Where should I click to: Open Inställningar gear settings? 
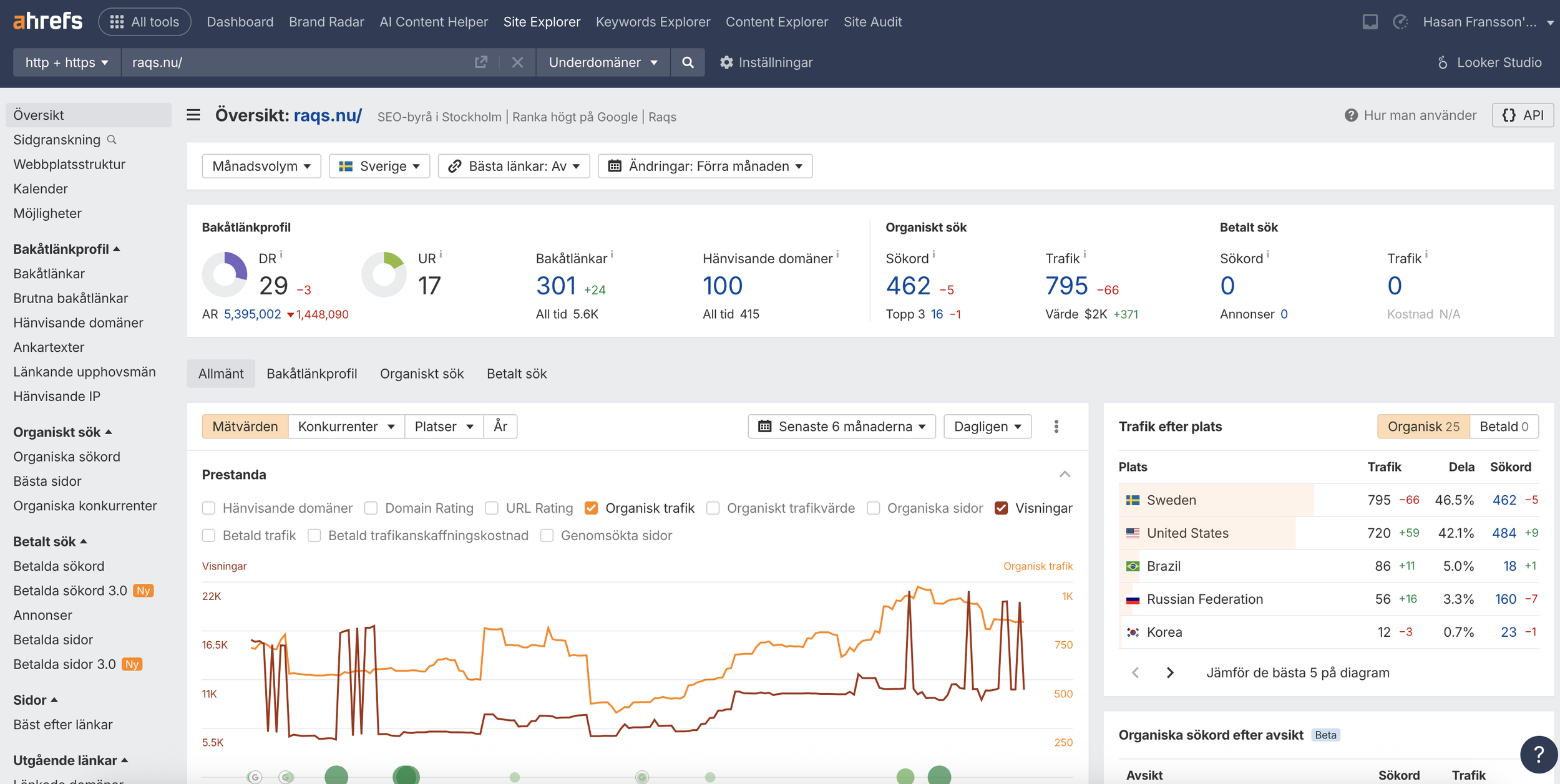pyautogui.click(x=766, y=62)
